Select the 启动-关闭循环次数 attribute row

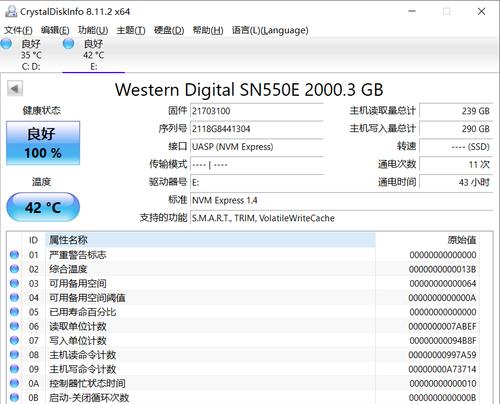(x=243, y=398)
